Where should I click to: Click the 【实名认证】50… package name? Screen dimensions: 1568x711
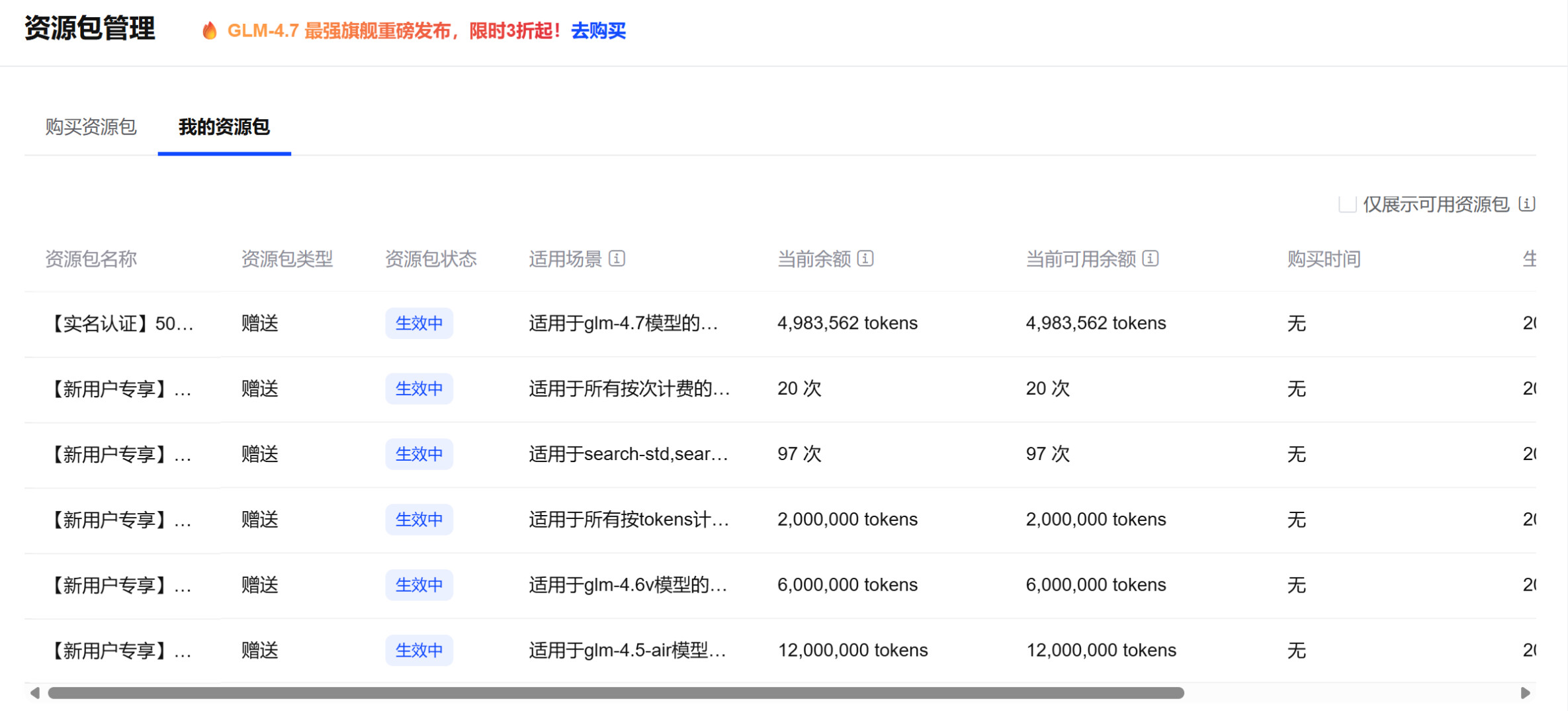click(120, 323)
